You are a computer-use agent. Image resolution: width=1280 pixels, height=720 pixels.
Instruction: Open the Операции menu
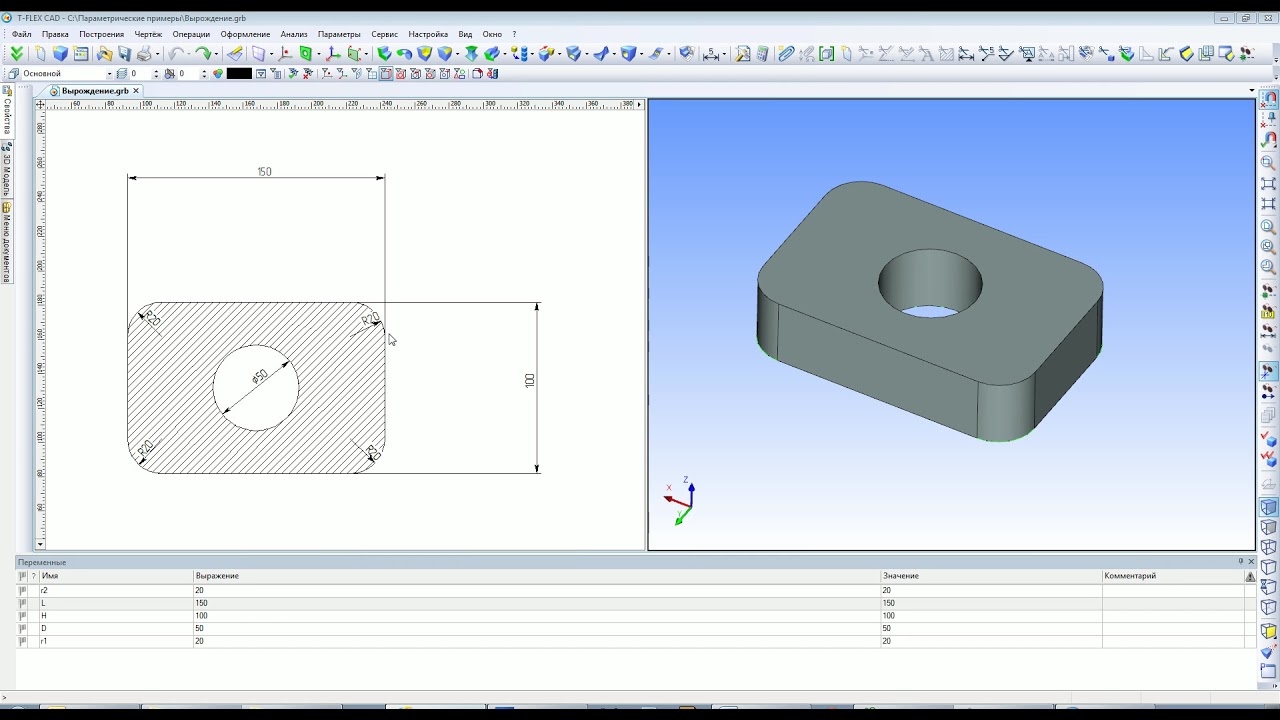(191, 34)
